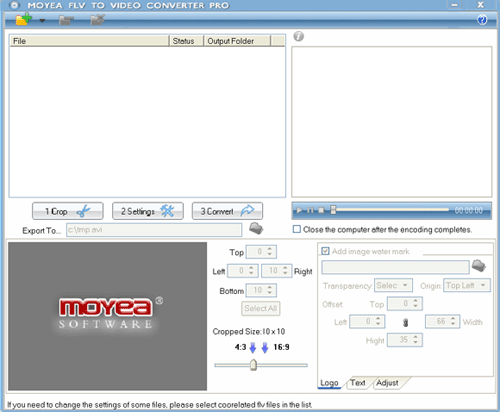The image size is (500, 412).
Task: Open the Origin Top Left dropdown
Action: (x=467, y=286)
